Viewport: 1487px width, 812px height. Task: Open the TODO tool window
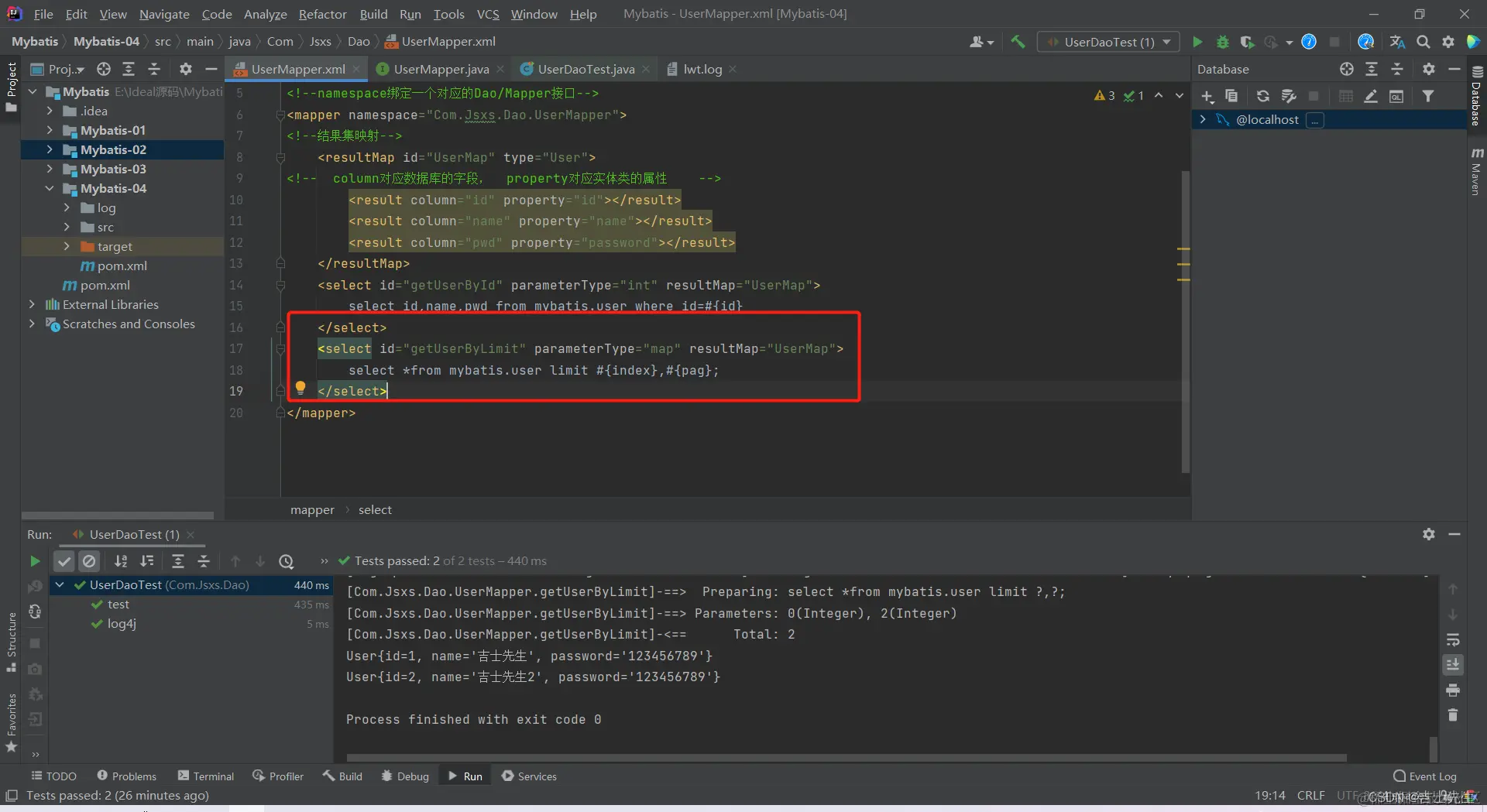click(53, 776)
